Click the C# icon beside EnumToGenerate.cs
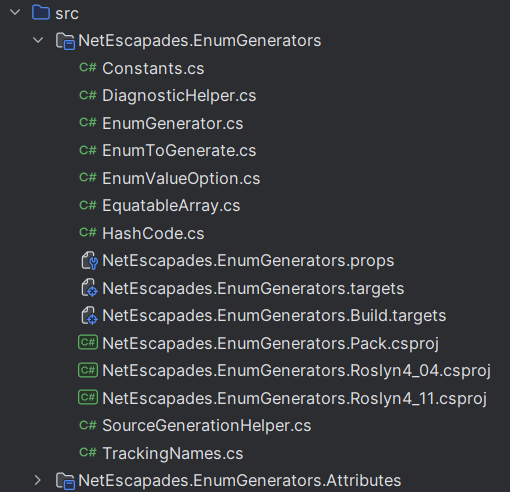This screenshot has width=510, height=492. click(x=88, y=150)
